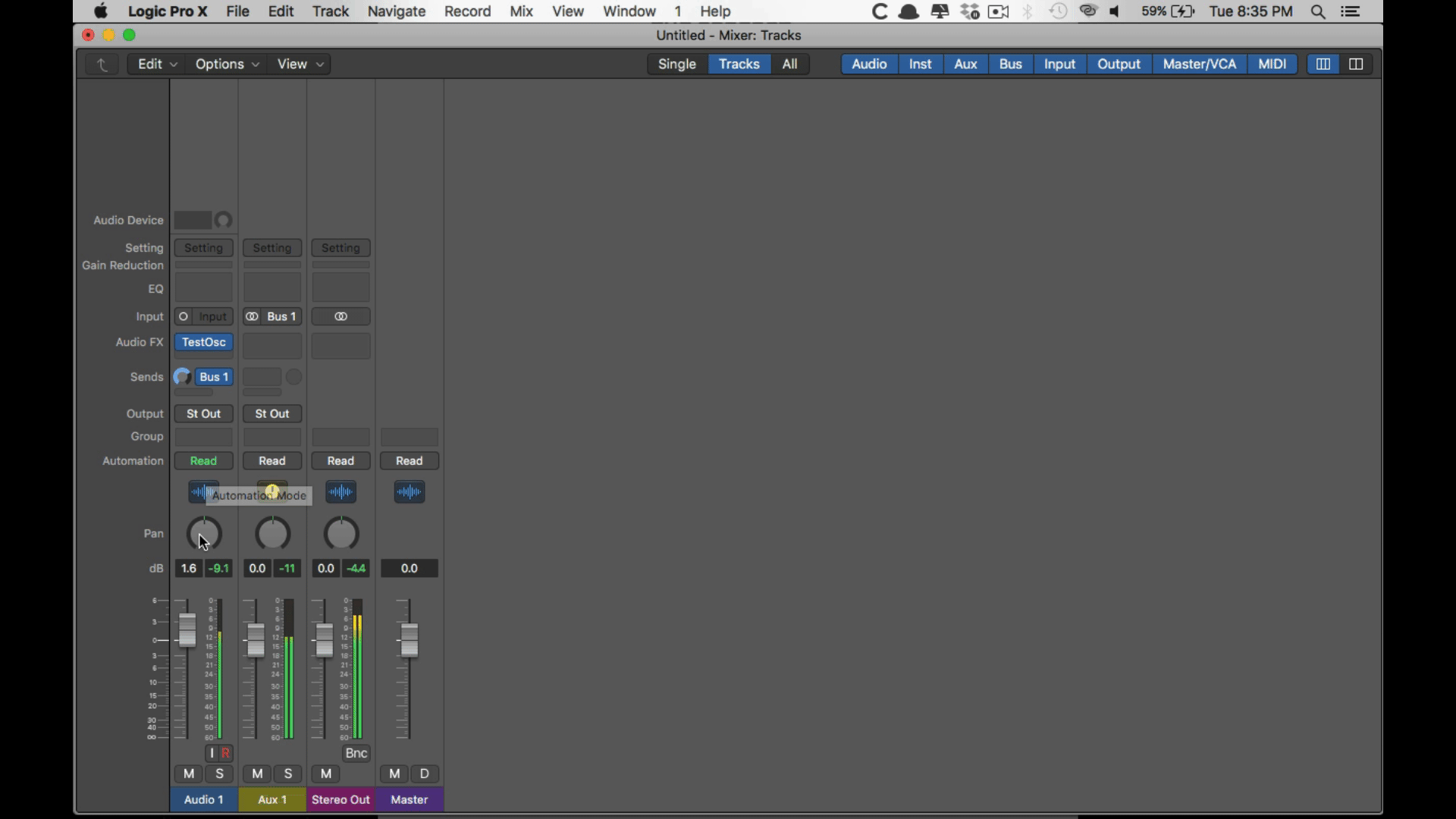Open the Navigate menu
The width and height of the screenshot is (1456, 819).
tap(397, 11)
